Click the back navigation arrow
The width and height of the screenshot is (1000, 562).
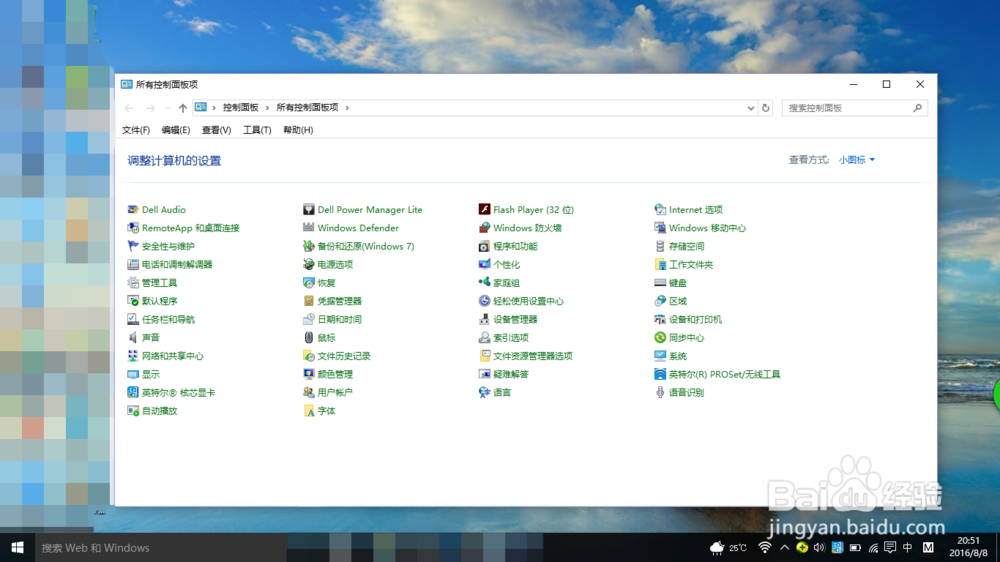coord(129,108)
